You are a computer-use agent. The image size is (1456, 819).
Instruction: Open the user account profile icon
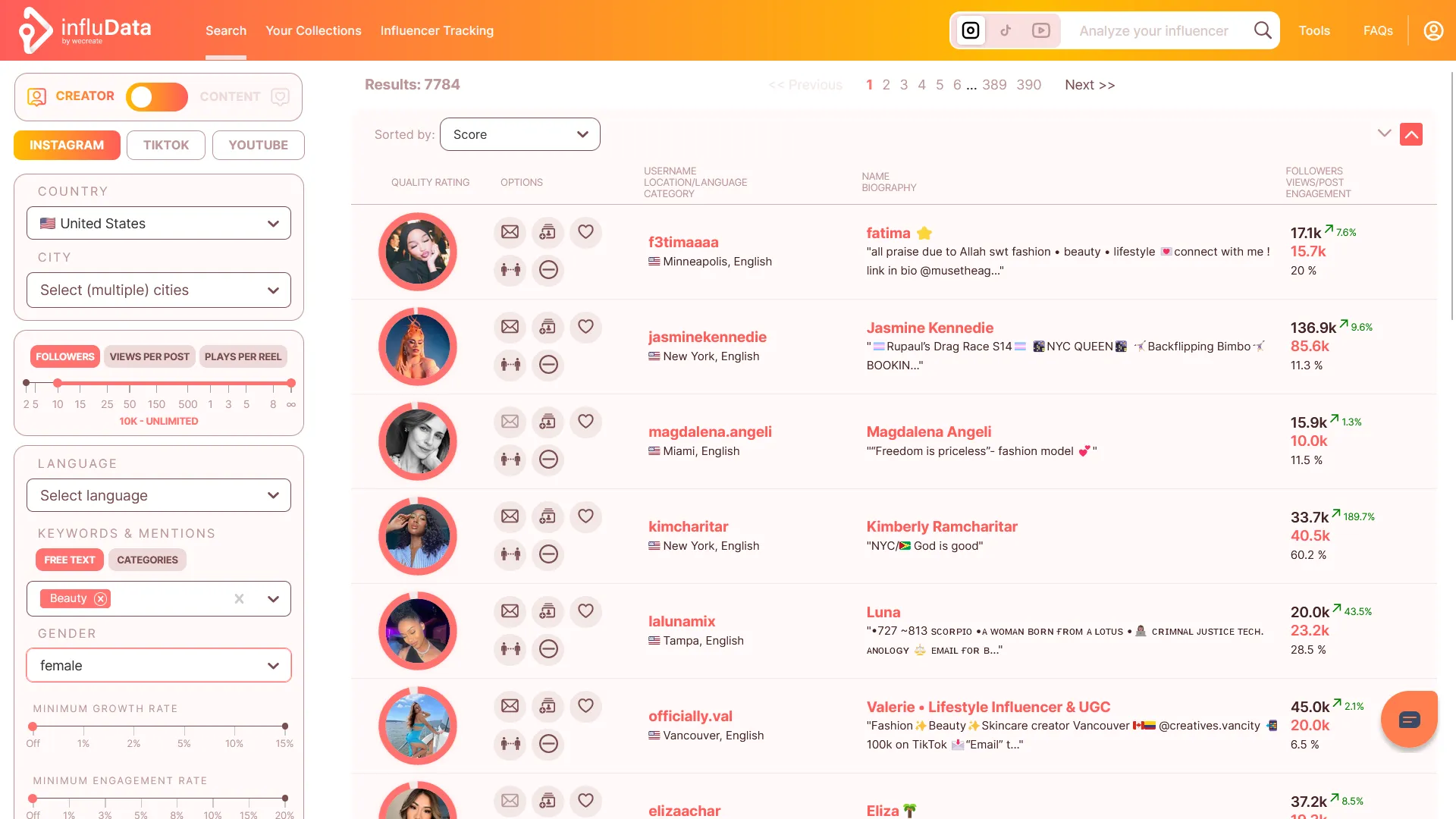click(x=1433, y=30)
